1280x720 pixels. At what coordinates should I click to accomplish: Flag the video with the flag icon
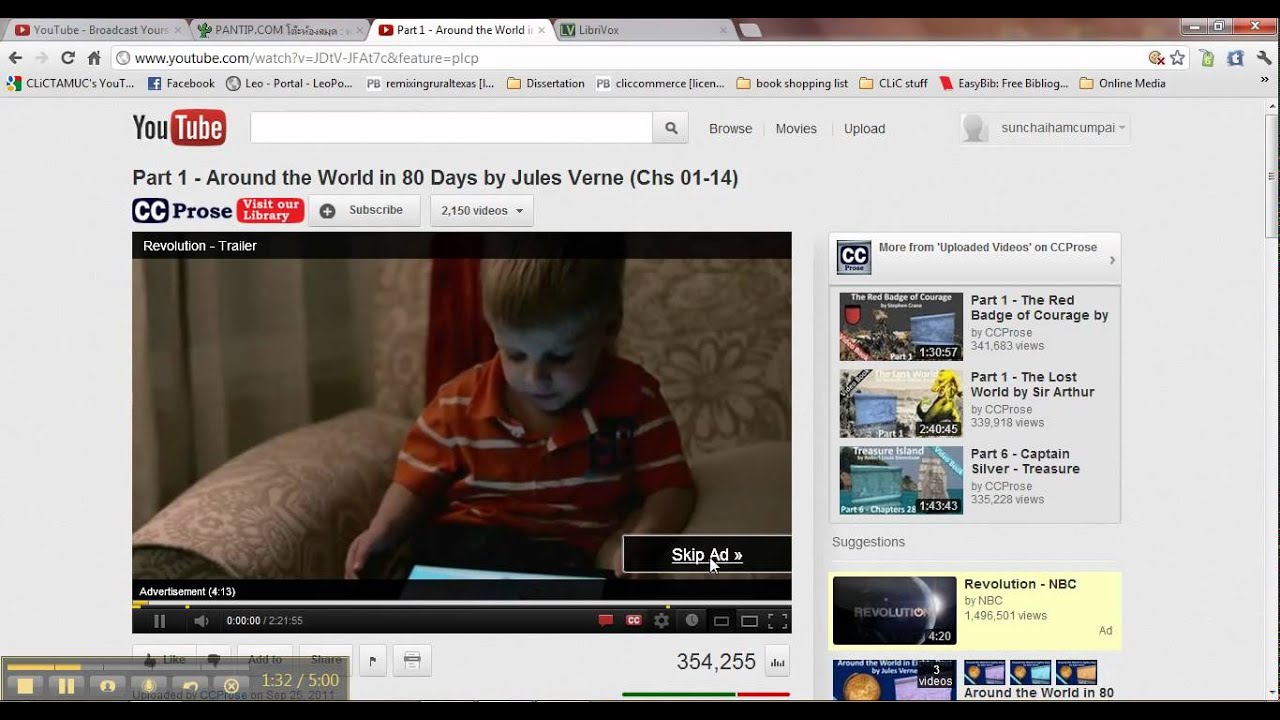pos(372,660)
